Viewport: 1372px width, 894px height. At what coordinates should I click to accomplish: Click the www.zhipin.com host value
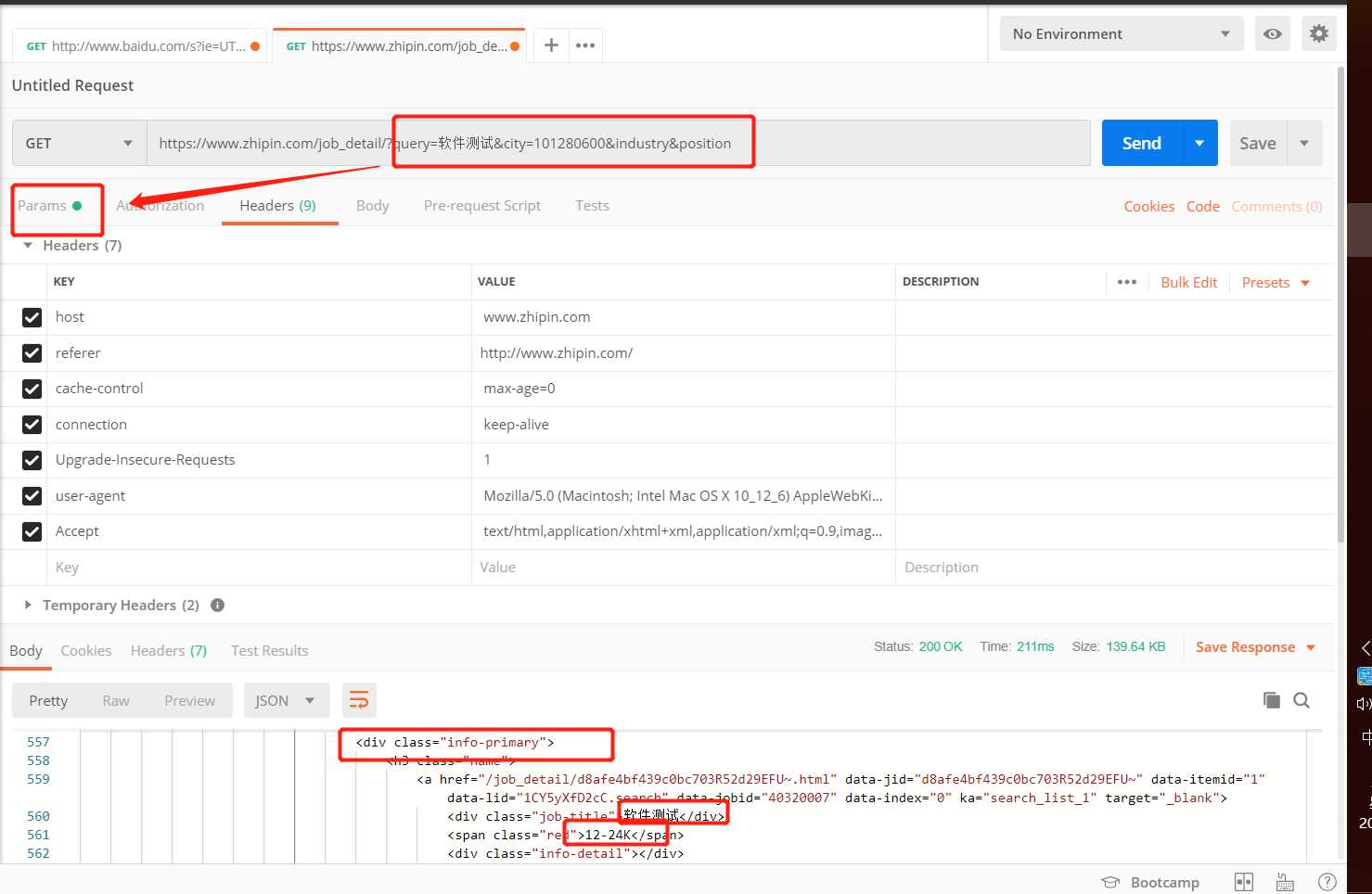537,317
